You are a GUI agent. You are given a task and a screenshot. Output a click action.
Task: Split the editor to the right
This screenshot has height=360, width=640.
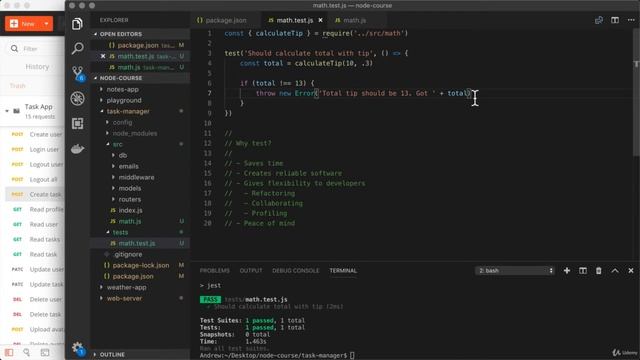[x=615, y=20]
